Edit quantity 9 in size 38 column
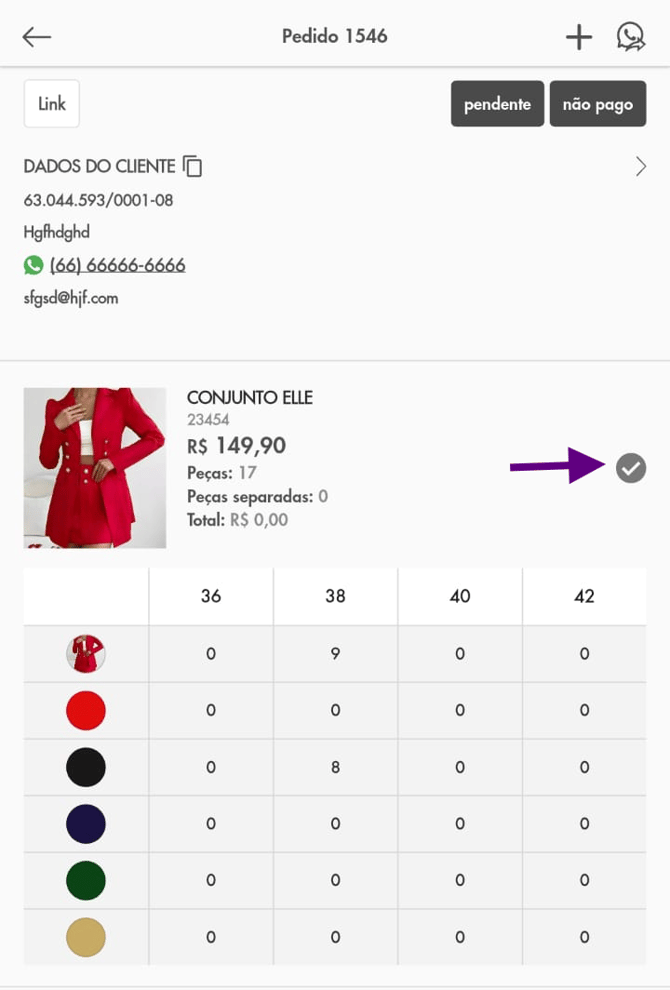Image resolution: width=670 pixels, height=990 pixels. [x=335, y=654]
